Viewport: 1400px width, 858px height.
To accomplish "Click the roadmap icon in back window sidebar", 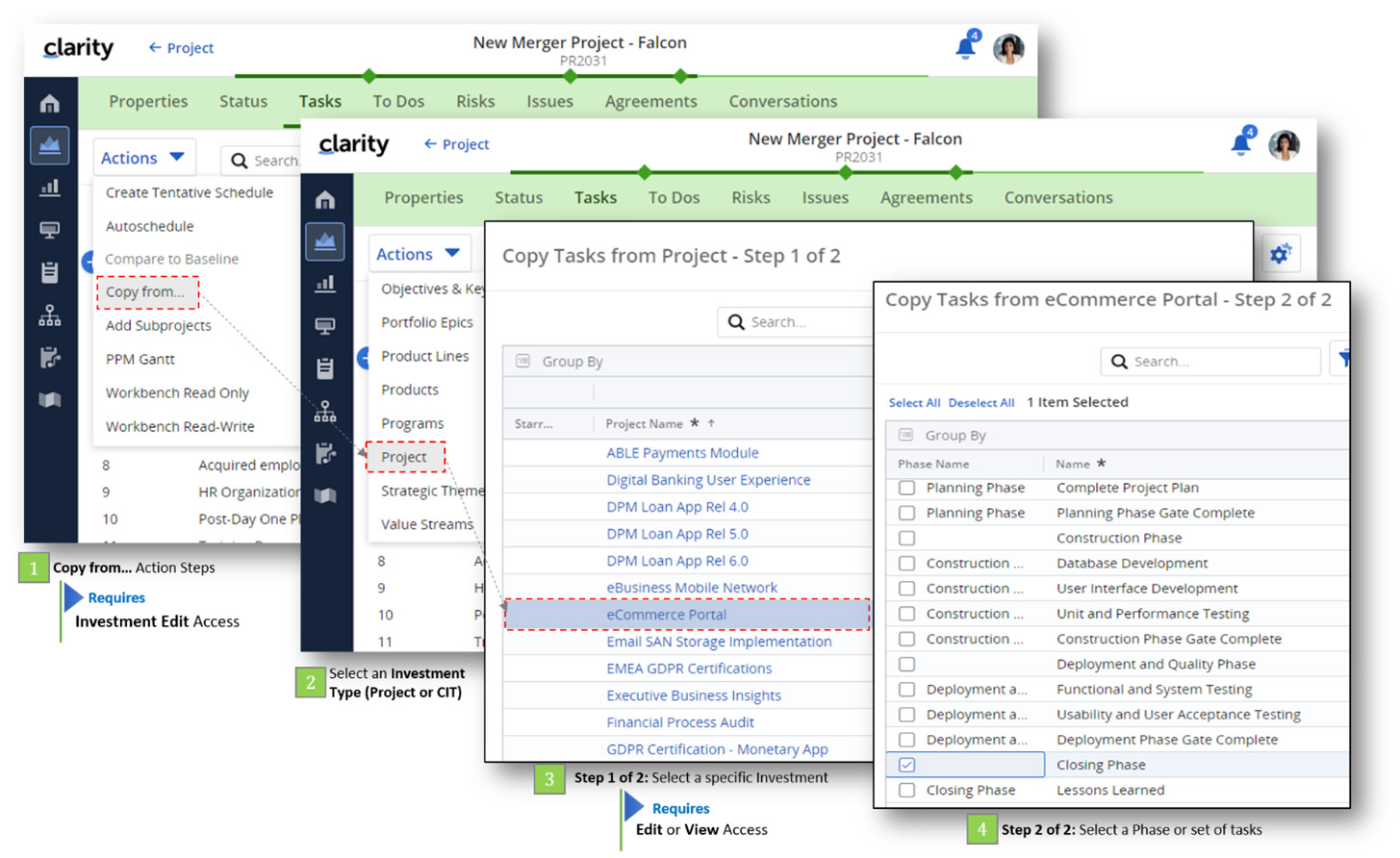I will (x=50, y=145).
